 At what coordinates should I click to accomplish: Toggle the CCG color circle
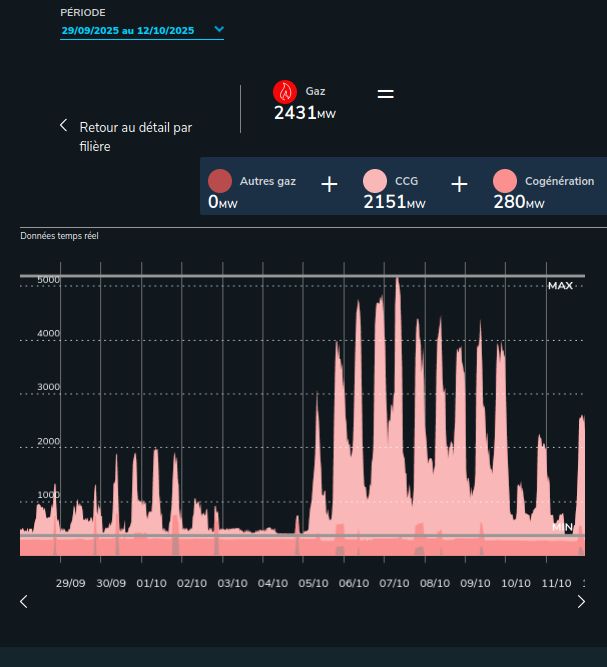(375, 181)
